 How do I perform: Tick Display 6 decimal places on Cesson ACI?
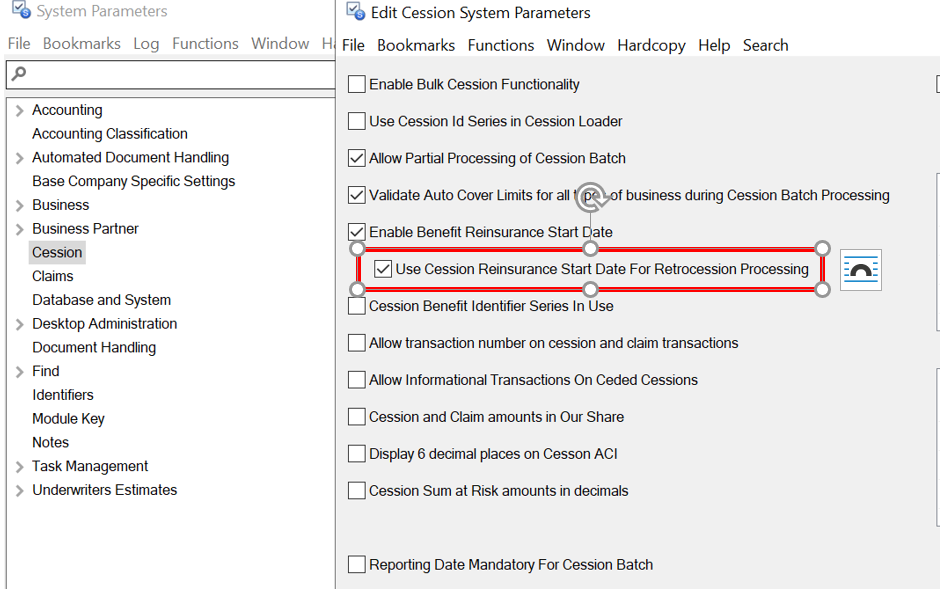(357, 454)
